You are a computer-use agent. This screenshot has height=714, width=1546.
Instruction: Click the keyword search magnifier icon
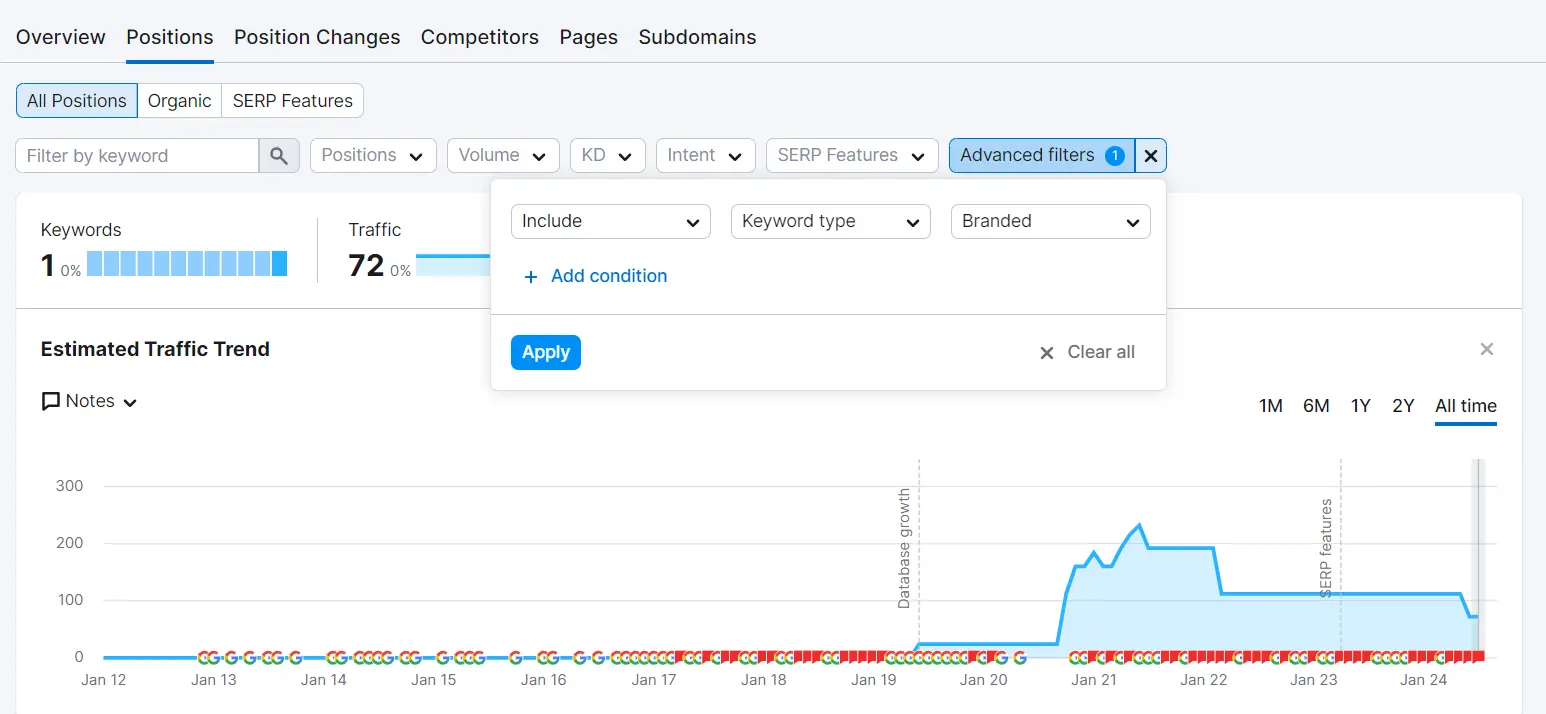coord(279,155)
